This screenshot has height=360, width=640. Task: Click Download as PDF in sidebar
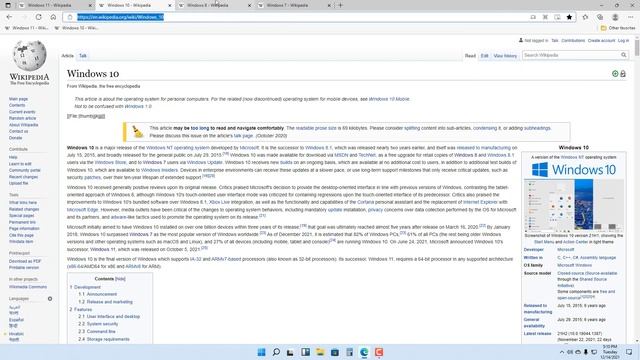(x=25, y=261)
